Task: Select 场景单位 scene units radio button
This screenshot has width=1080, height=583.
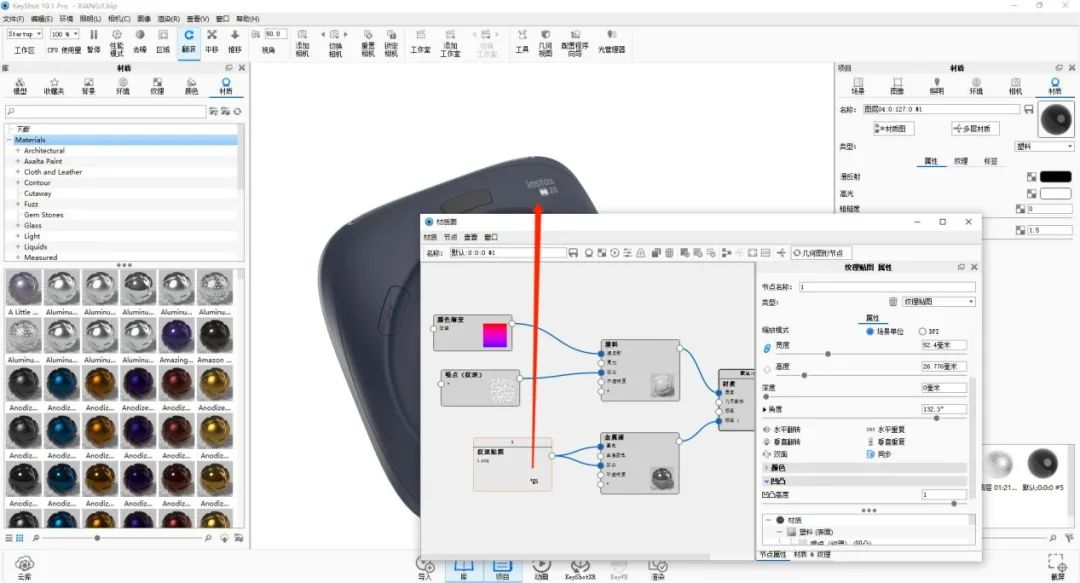Action: click(x=870, y=331)
